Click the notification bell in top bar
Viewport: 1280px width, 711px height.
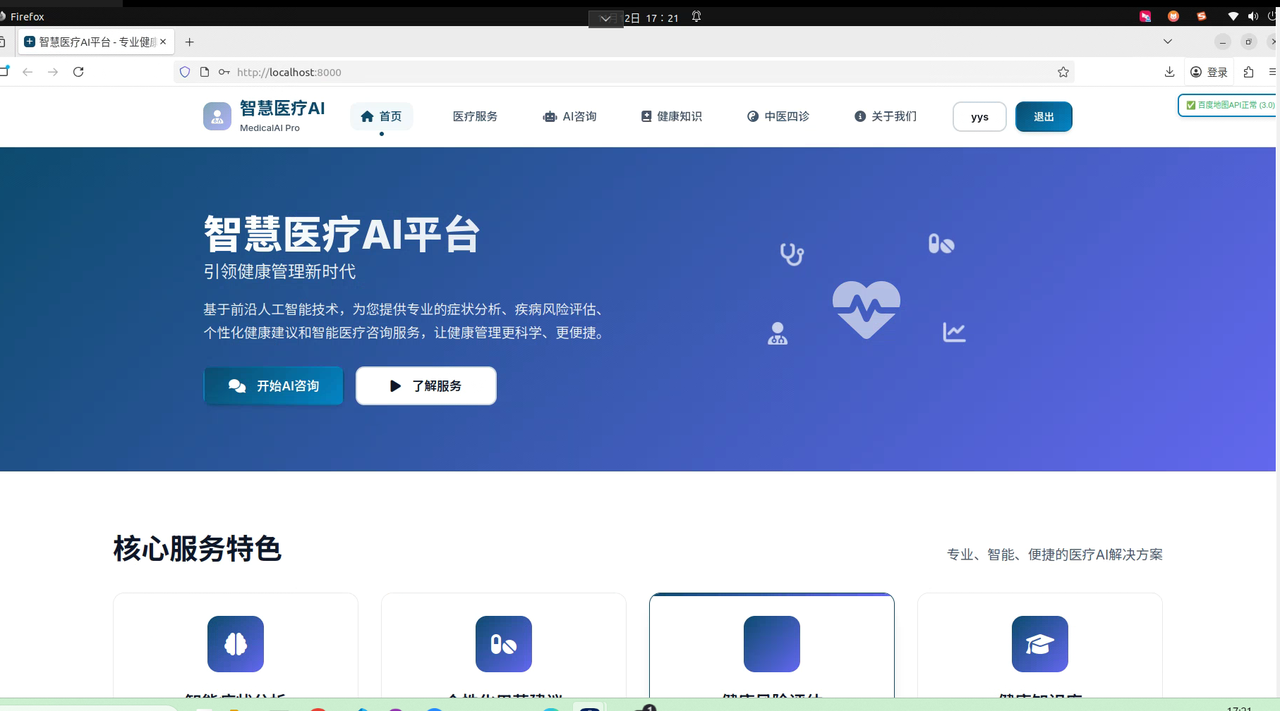[696, 17]
